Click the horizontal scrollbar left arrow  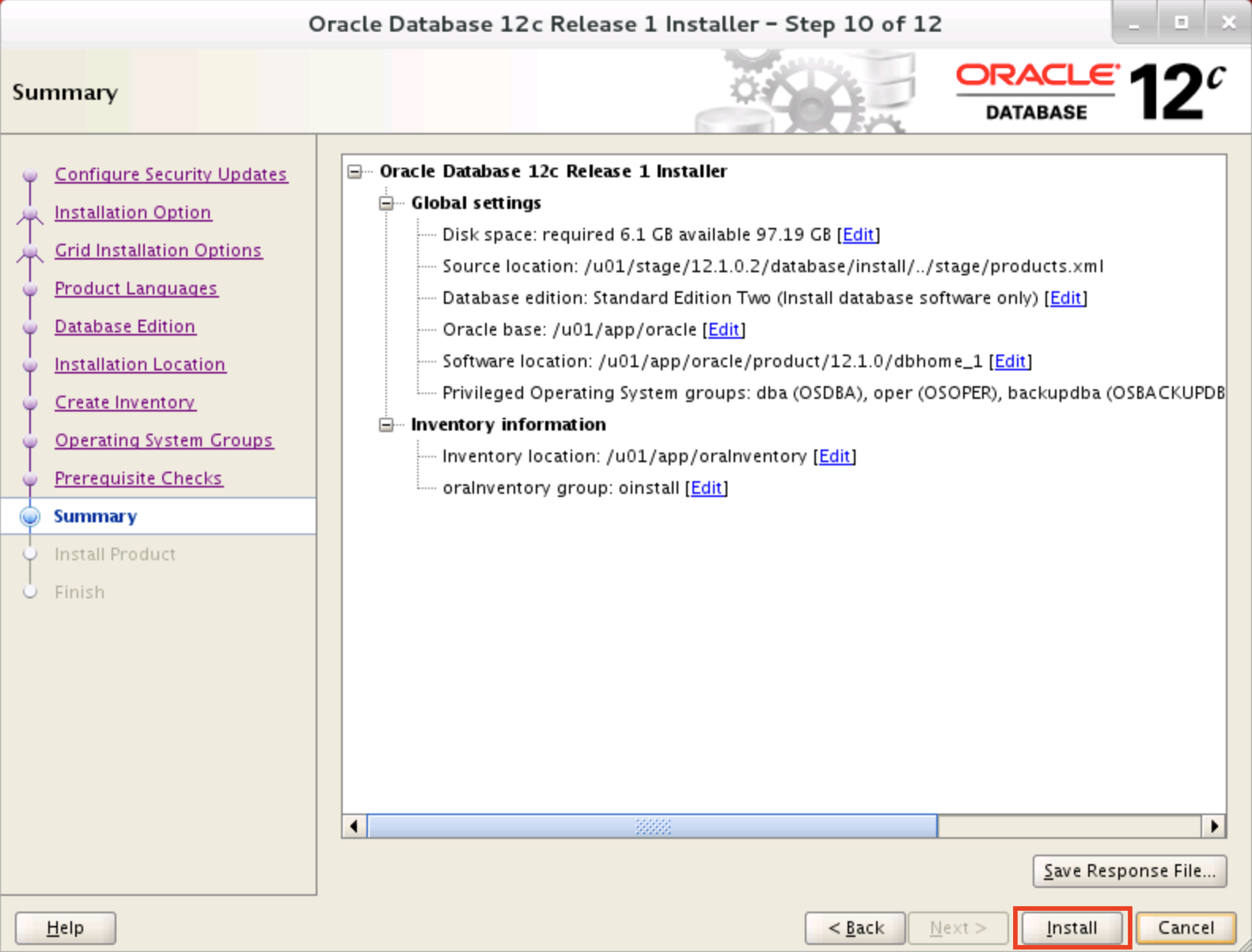355,826
